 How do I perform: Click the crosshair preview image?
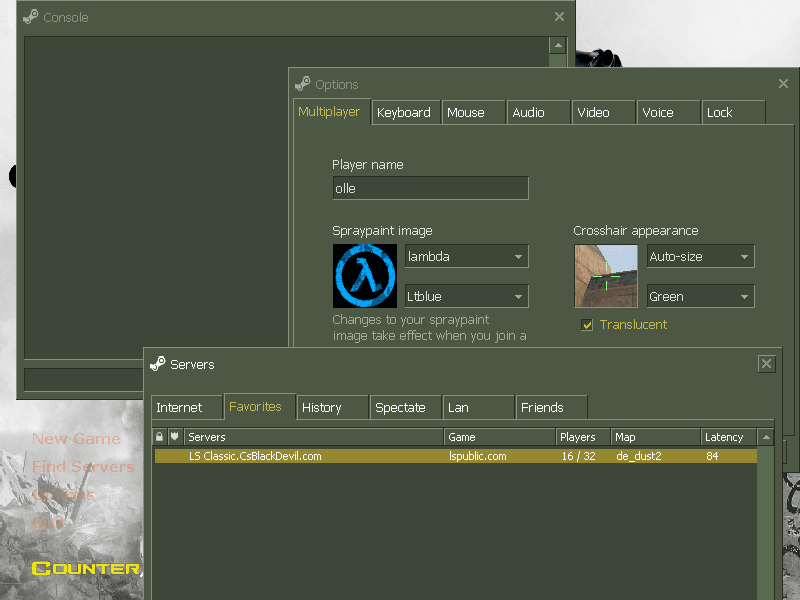coord(605,276)
